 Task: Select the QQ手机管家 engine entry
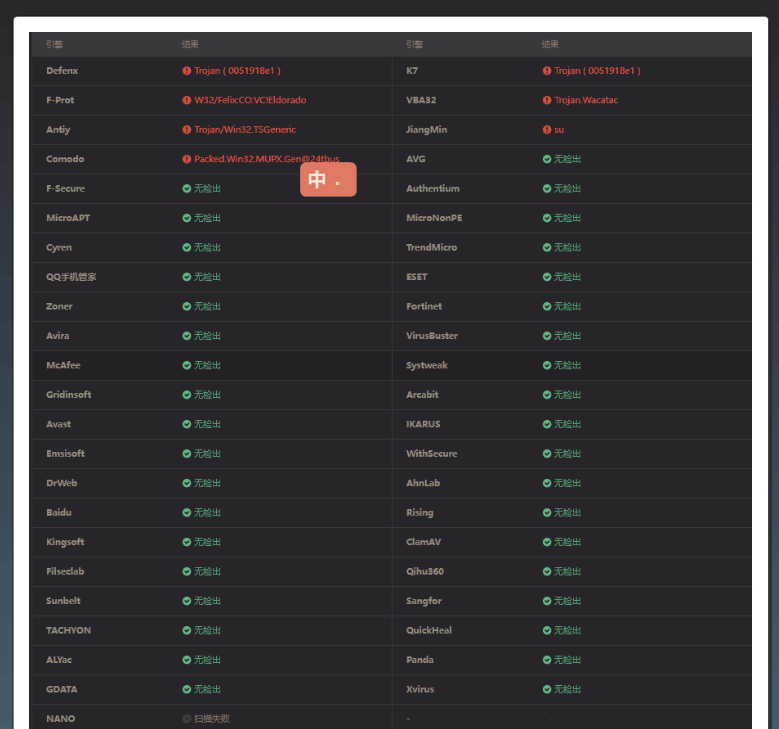(x=71, y=277)
